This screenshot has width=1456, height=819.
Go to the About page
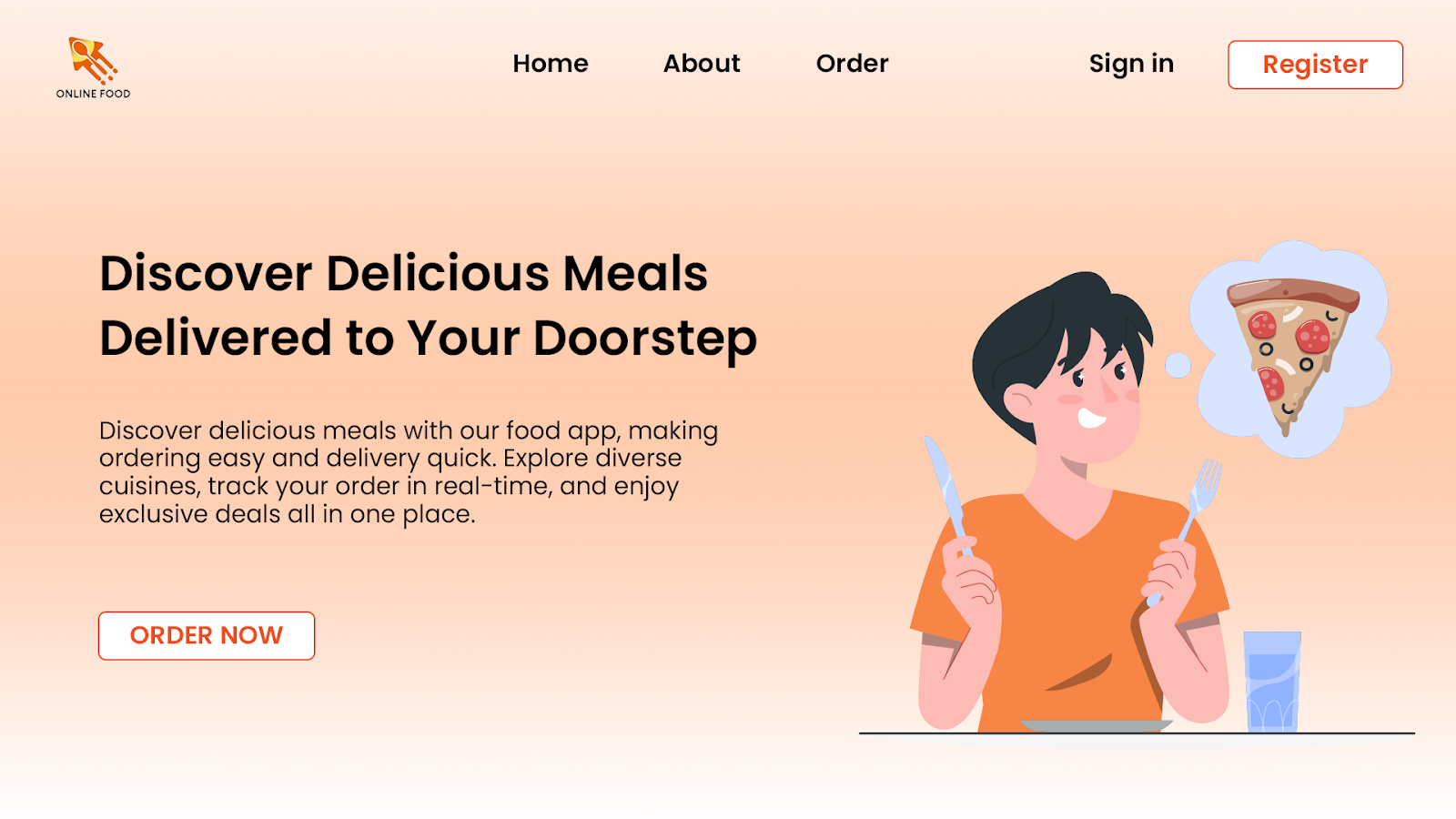click(x=702, y=64)
